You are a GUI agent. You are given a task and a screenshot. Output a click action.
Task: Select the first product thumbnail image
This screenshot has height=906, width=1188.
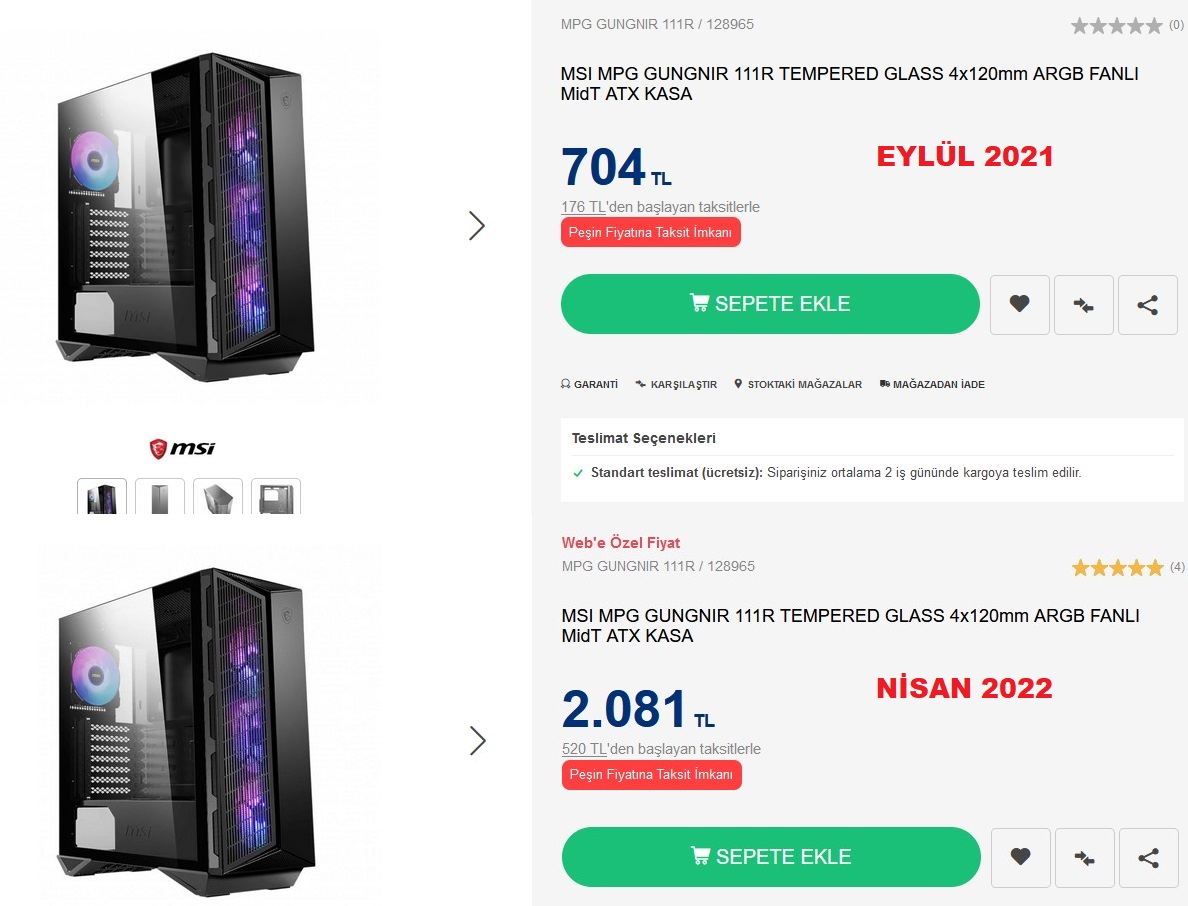(102, 497)
